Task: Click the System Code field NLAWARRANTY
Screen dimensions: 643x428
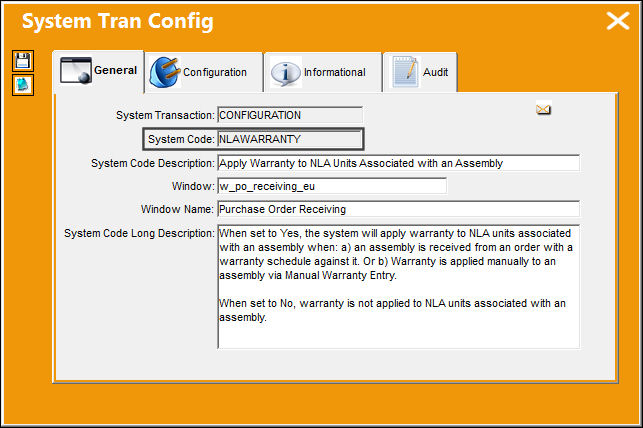Action: 290,139
